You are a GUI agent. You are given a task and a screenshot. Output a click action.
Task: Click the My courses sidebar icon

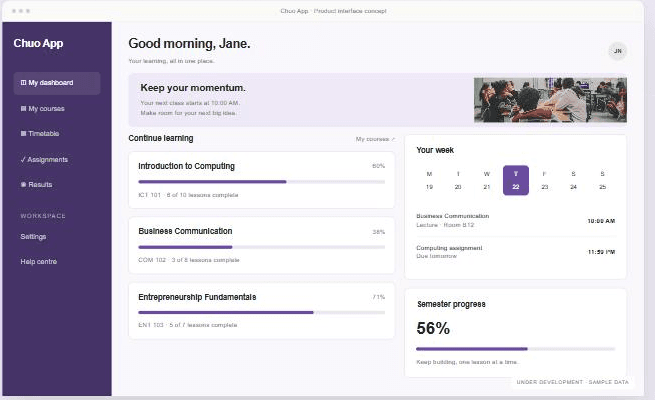pos(23,109)
